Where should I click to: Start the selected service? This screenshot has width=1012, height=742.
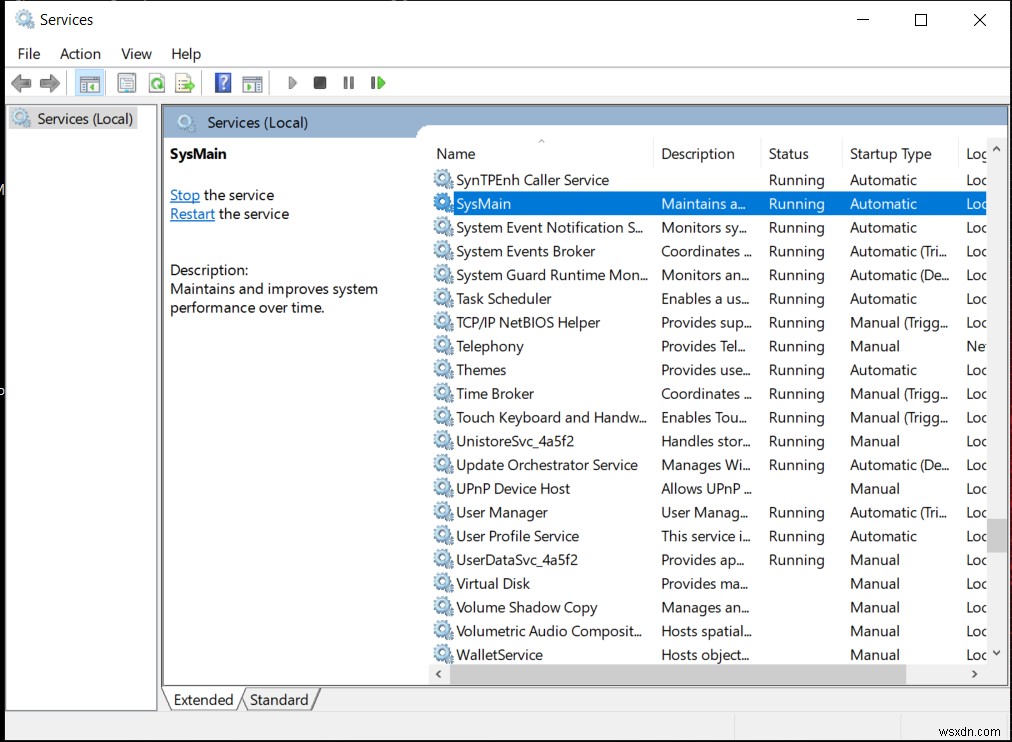[x=292, y=83]
